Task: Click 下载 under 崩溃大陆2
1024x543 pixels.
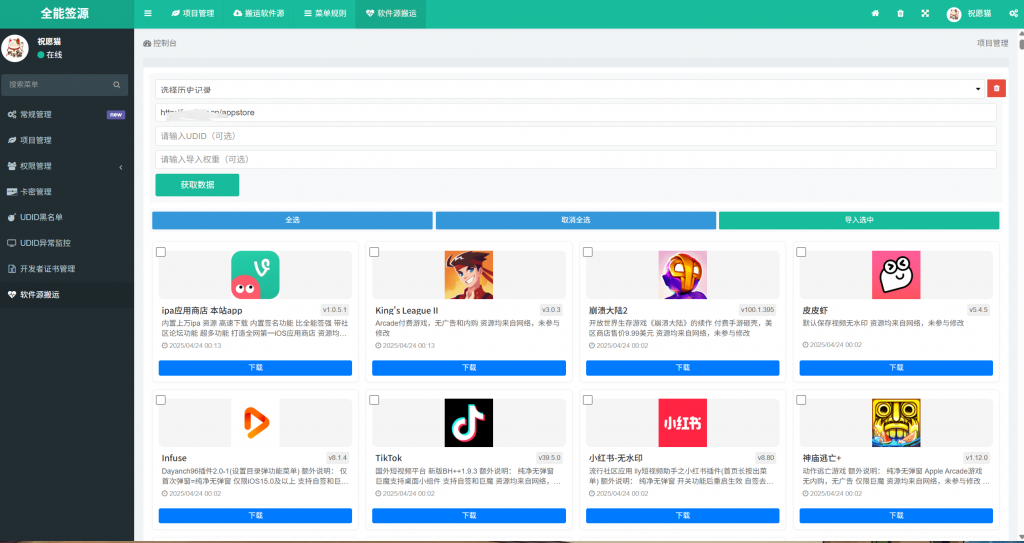Action: (x=682, y=368)
